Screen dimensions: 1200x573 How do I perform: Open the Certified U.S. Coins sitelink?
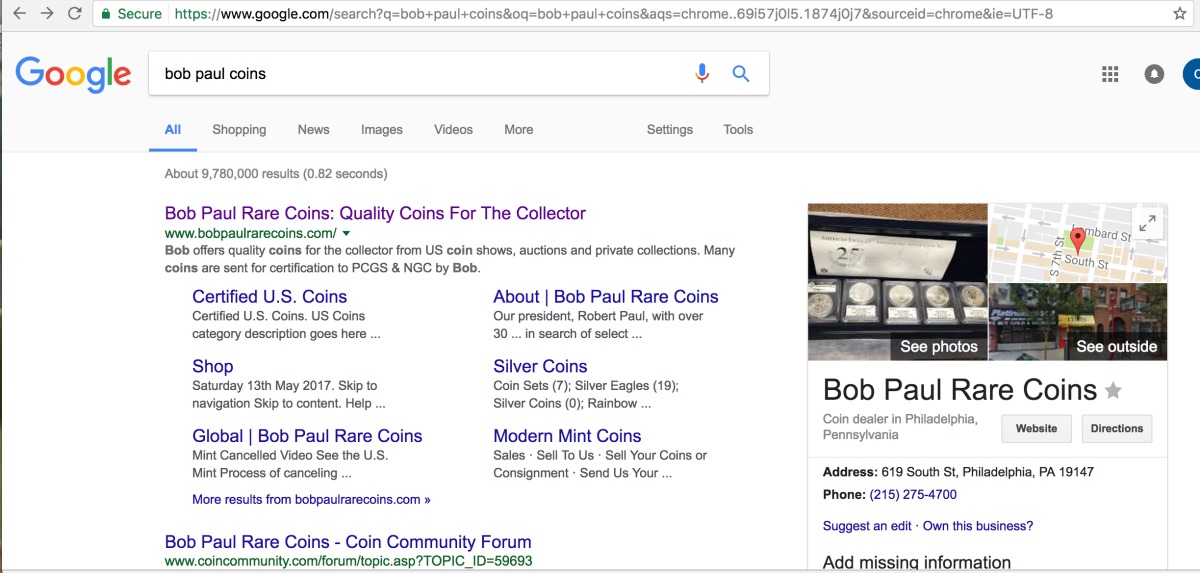click(269, 297)
